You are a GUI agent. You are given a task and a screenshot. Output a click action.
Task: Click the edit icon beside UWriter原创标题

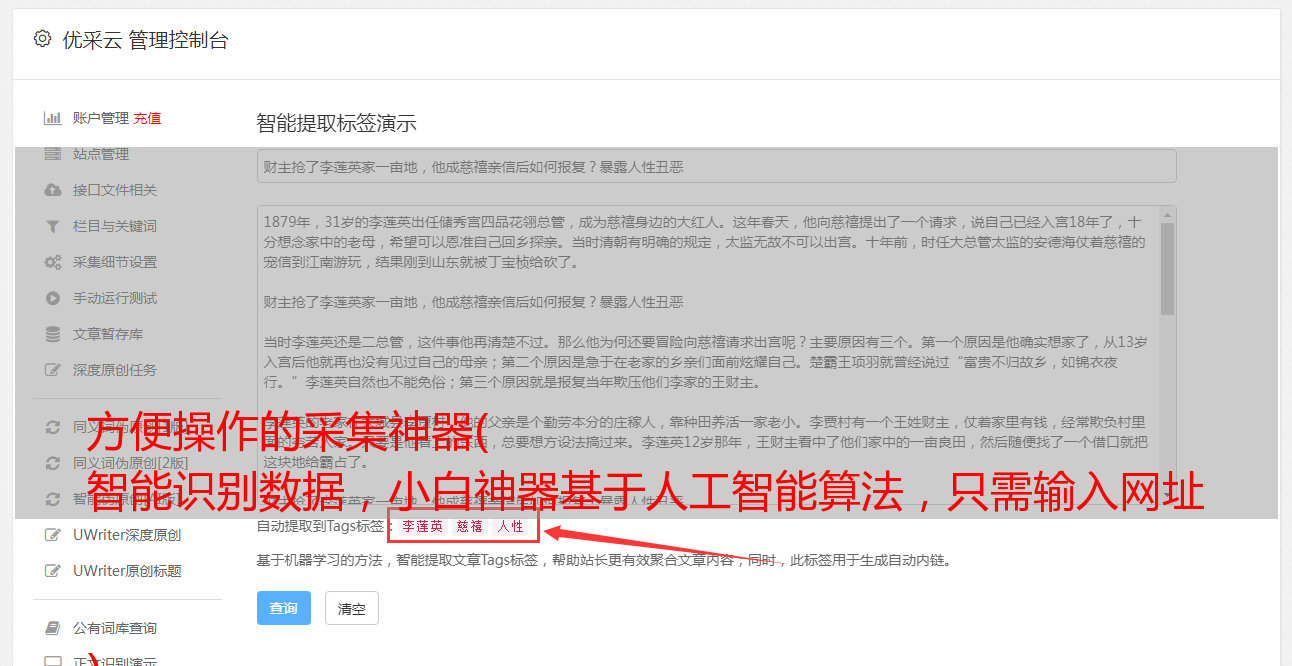pos(52,571)
